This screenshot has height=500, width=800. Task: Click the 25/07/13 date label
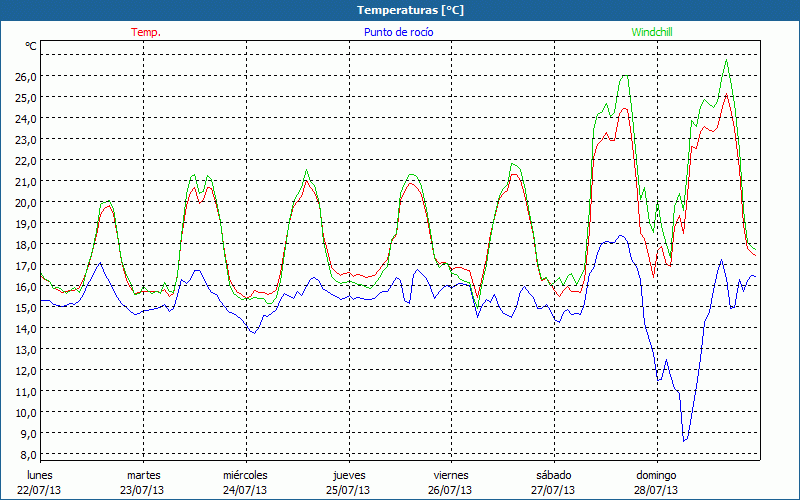click(349, 490)
